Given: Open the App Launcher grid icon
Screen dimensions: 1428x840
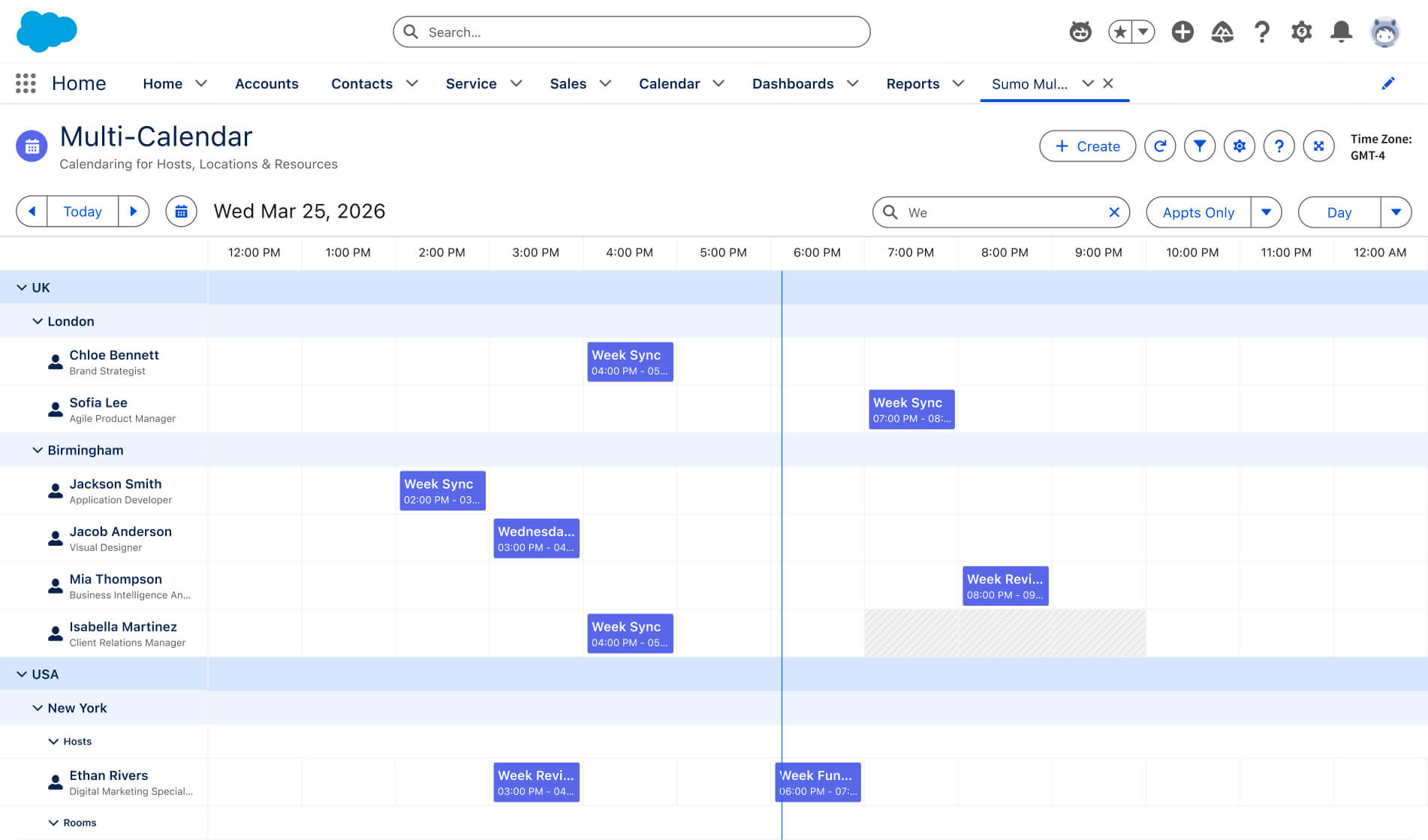Looking at the screenshot, I should tap(26, 83).
